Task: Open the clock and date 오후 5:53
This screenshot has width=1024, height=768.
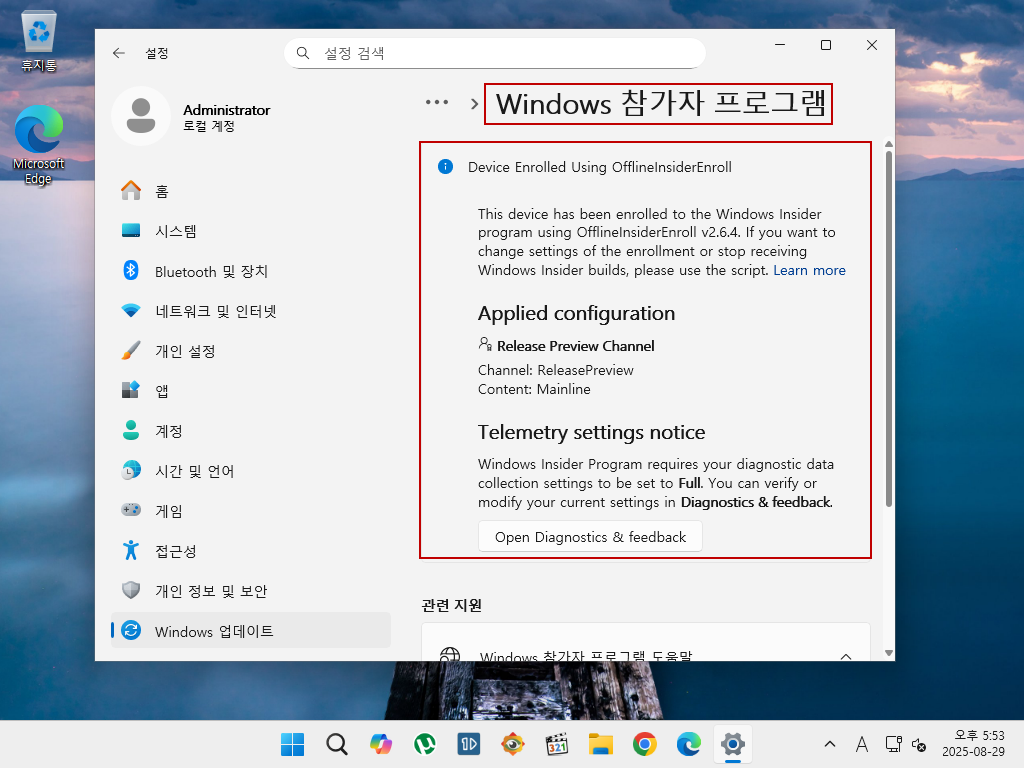Action: pos(973,744)
